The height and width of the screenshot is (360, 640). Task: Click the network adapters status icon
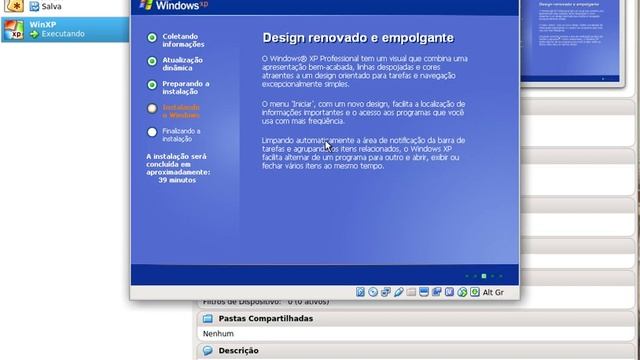coord(386,292)
